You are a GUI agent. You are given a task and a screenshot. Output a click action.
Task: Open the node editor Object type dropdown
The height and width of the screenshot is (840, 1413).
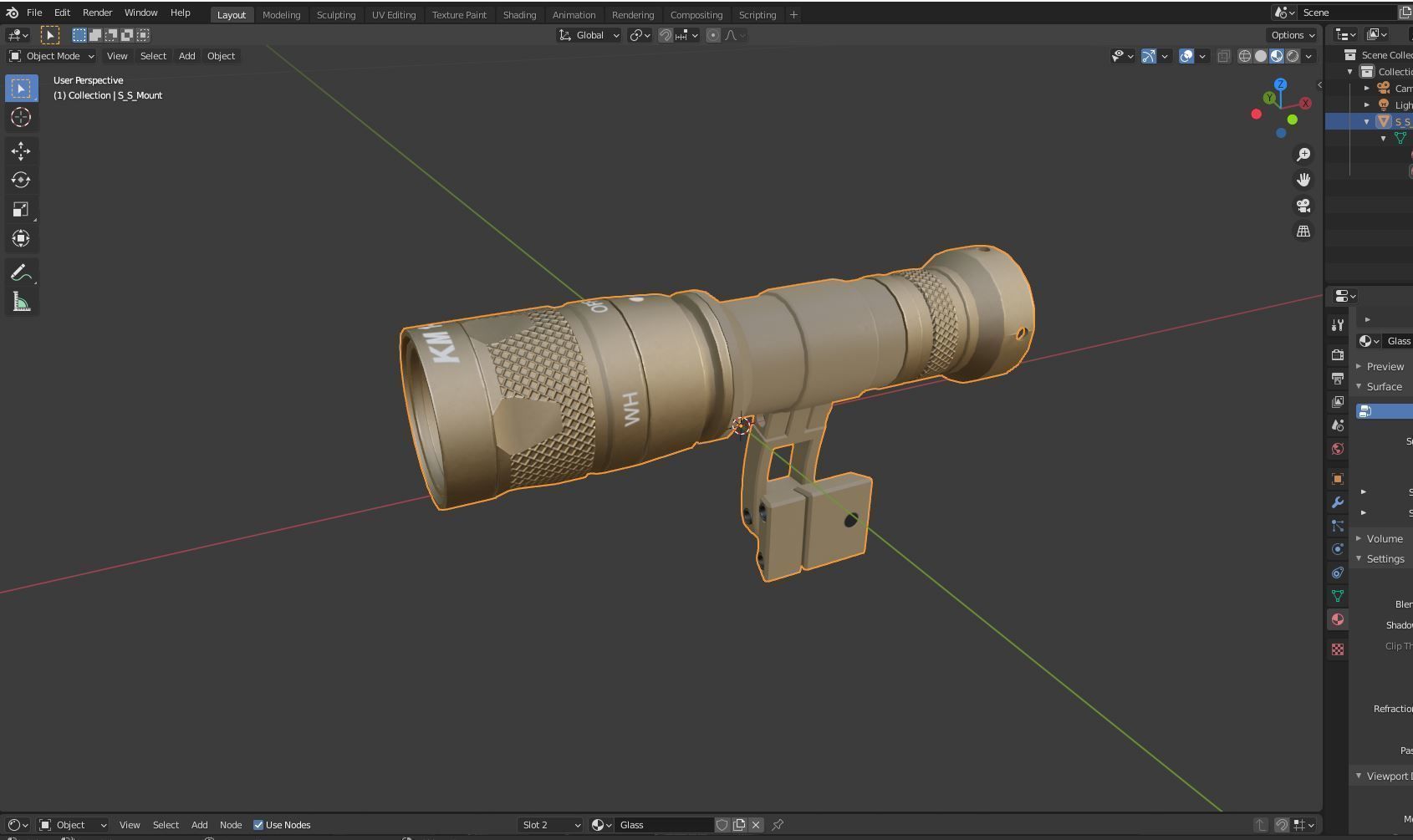click(x=73, y=825)
